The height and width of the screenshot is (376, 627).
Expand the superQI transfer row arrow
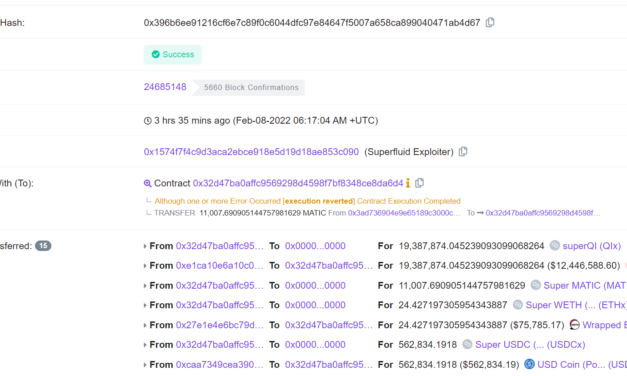[x=145, y=246]
